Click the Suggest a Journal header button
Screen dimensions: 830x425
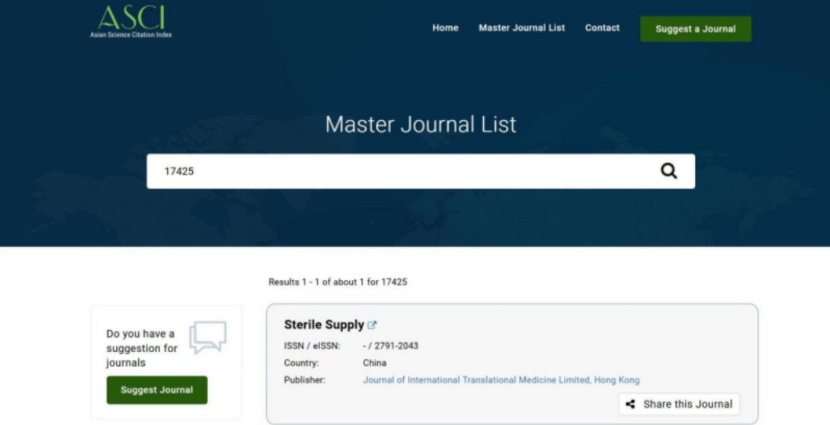[x=696, y=29]
